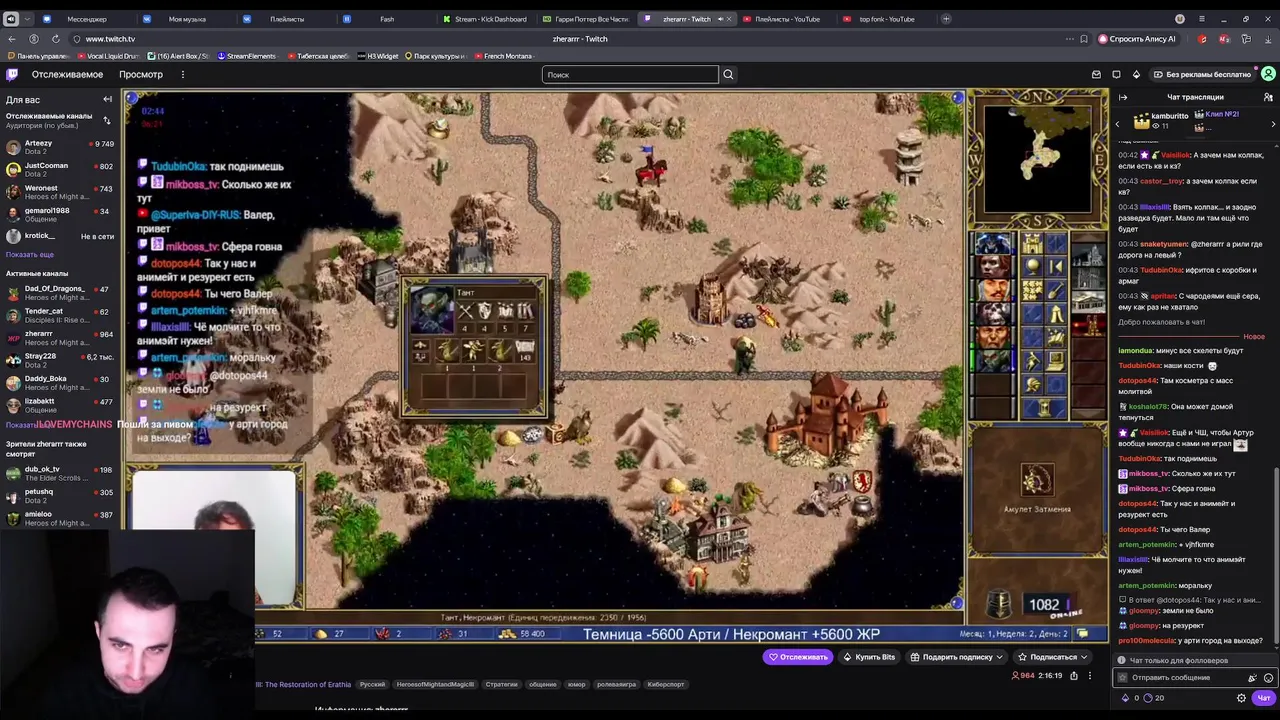Click the Twitch search field
The height and width of the screenshot is (720, 1280).
[630, 74]
